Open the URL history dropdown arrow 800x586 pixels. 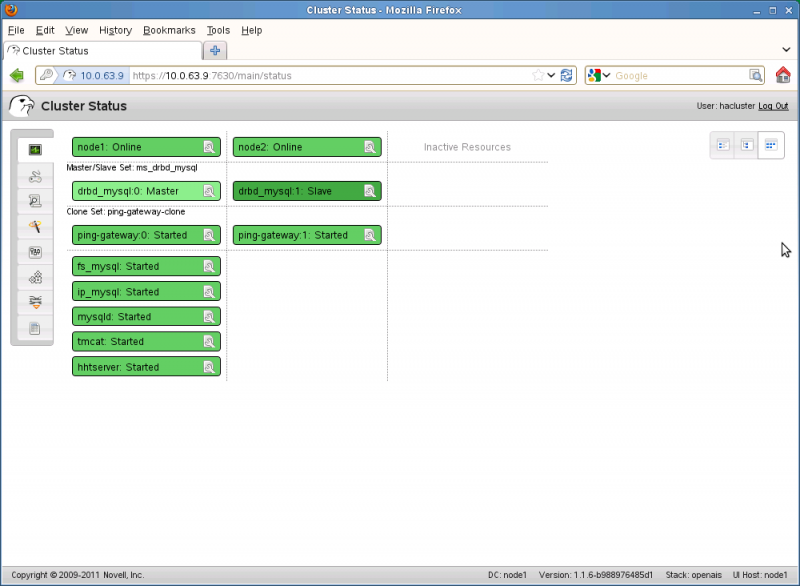click(551, 75)
